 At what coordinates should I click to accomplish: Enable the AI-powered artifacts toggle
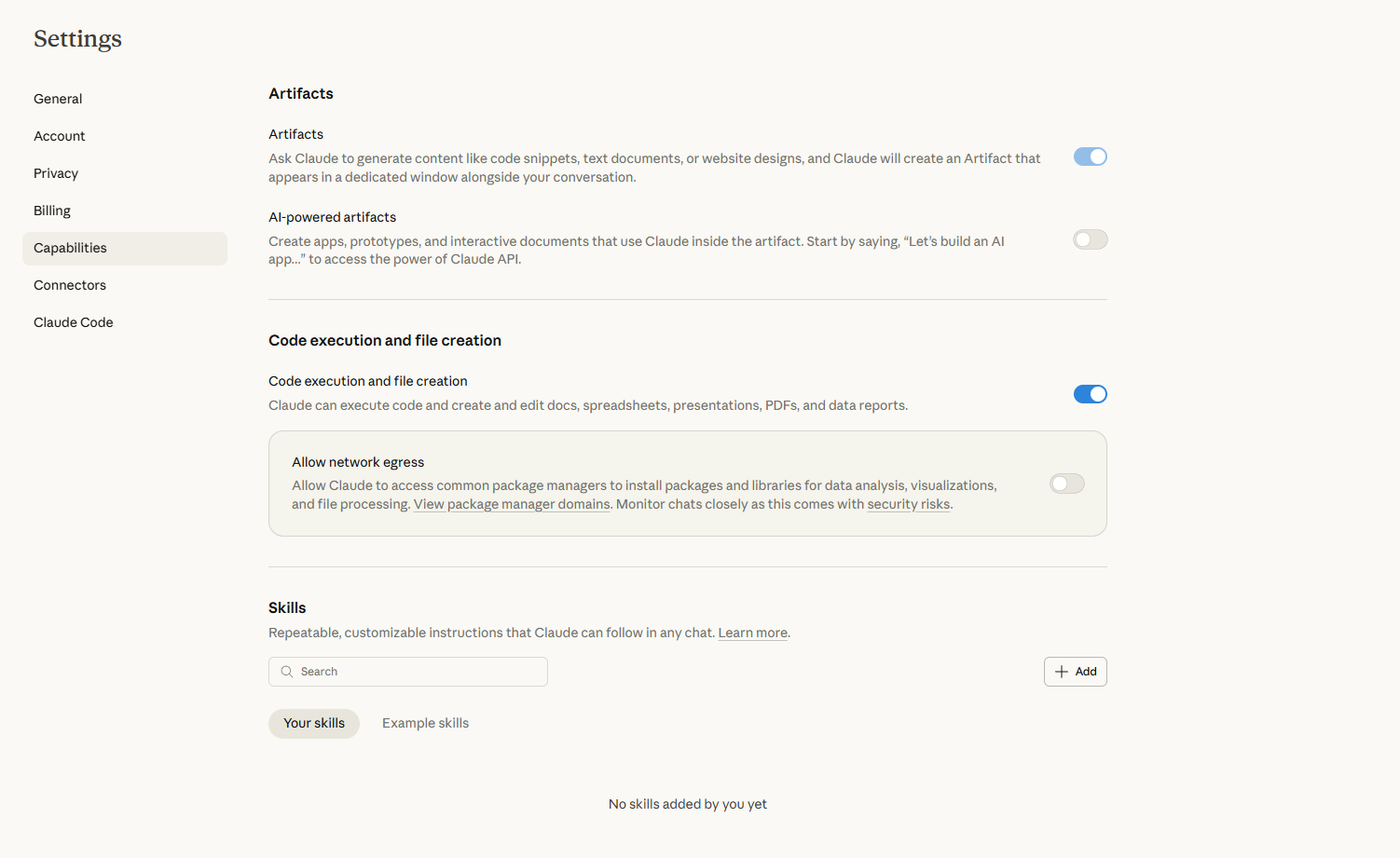pos(1091,239)
